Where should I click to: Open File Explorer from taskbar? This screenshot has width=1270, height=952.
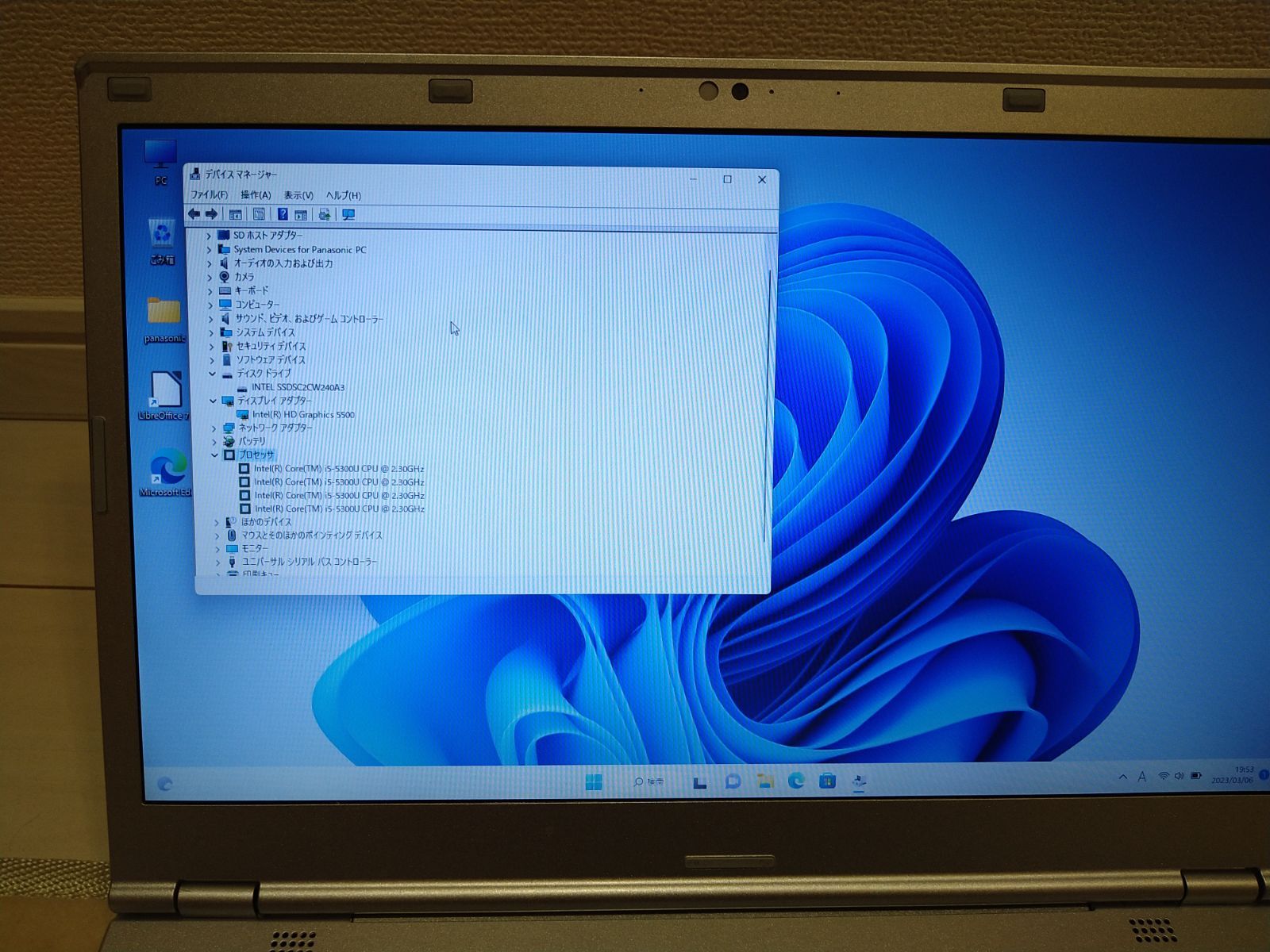click(x=765, y=781)
